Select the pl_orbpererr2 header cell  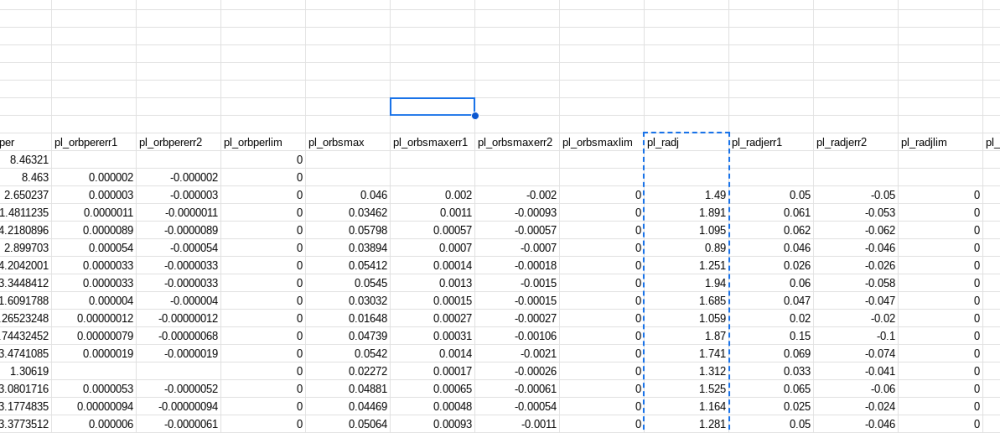click(179, 142)
